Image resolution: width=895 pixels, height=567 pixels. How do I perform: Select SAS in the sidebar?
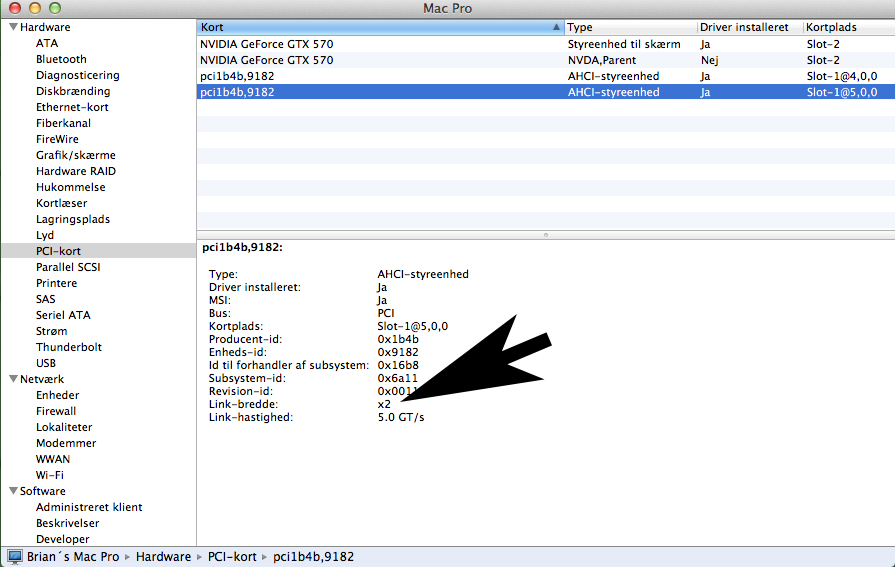pyautogui.click(x=46, y=299)
